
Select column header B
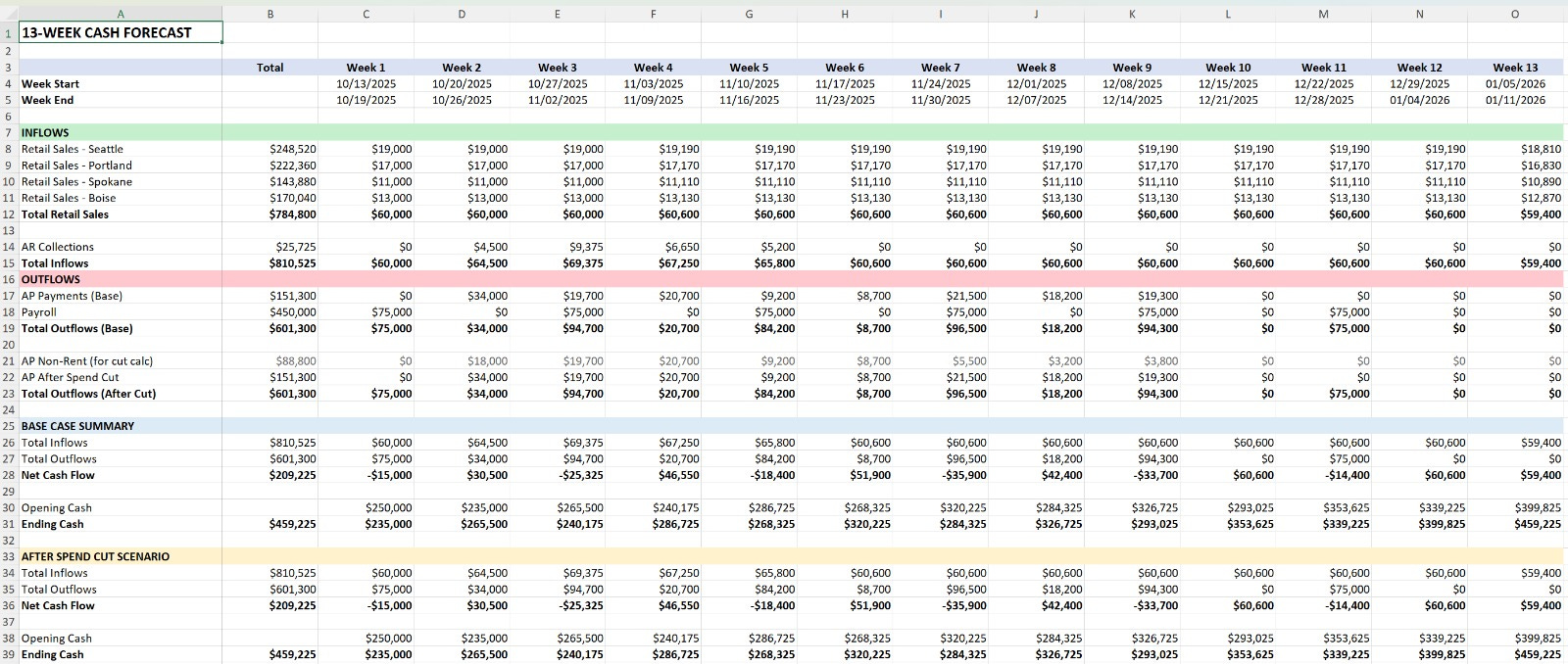pos(270,14)
